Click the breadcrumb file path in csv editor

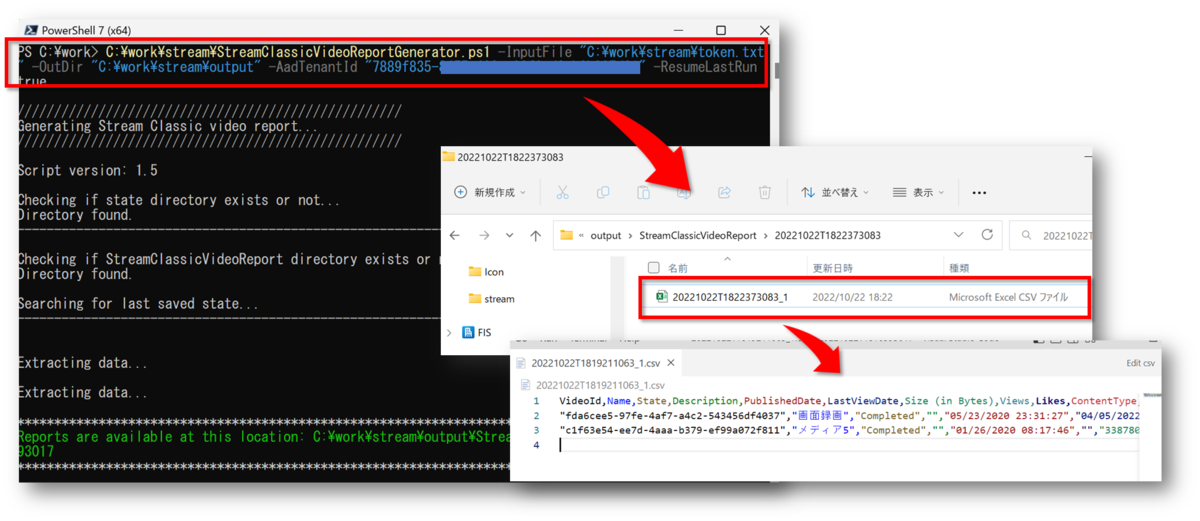click(x=592, y=385)
